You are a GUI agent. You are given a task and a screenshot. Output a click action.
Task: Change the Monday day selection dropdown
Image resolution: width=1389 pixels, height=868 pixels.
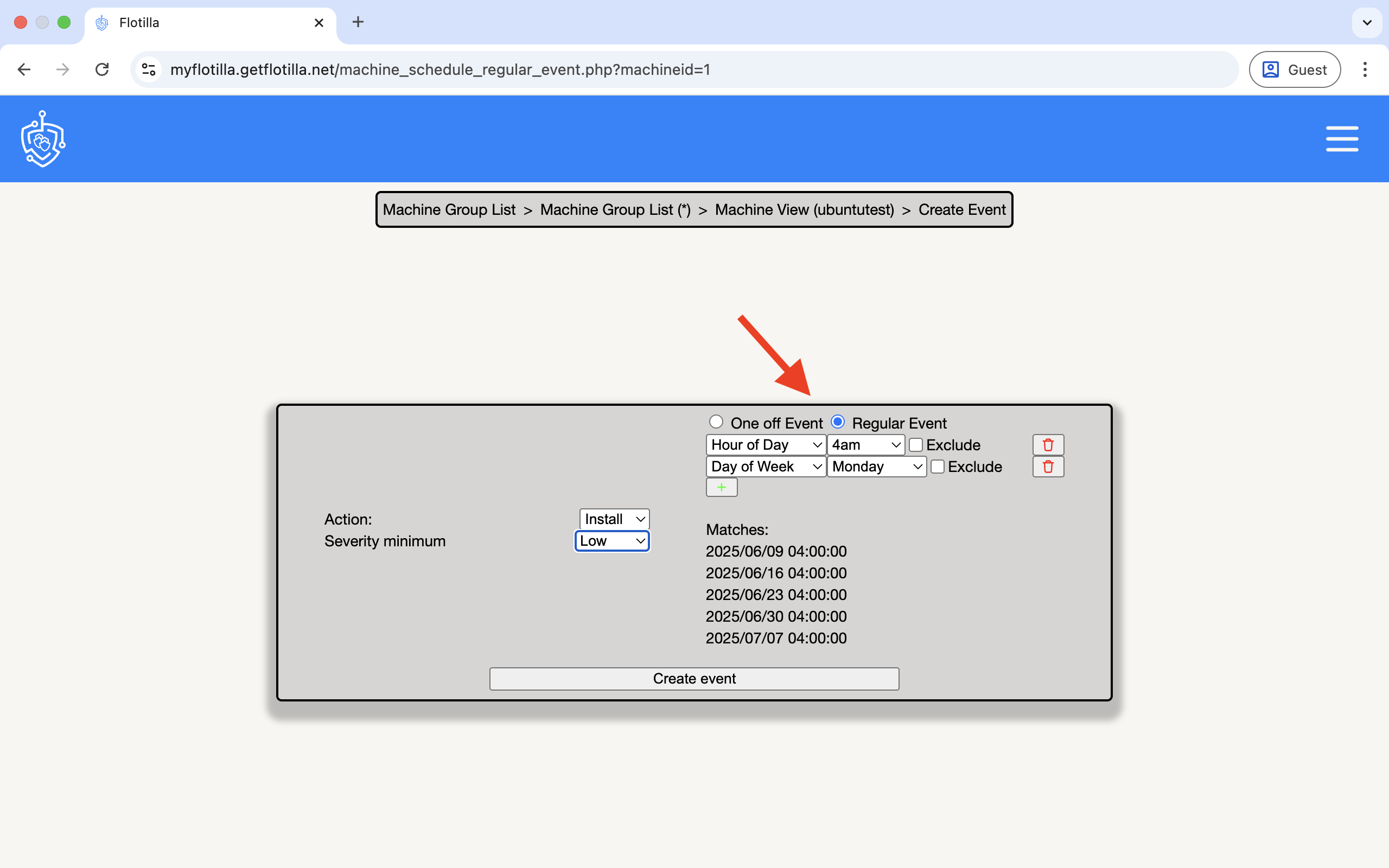coord(876,466)
